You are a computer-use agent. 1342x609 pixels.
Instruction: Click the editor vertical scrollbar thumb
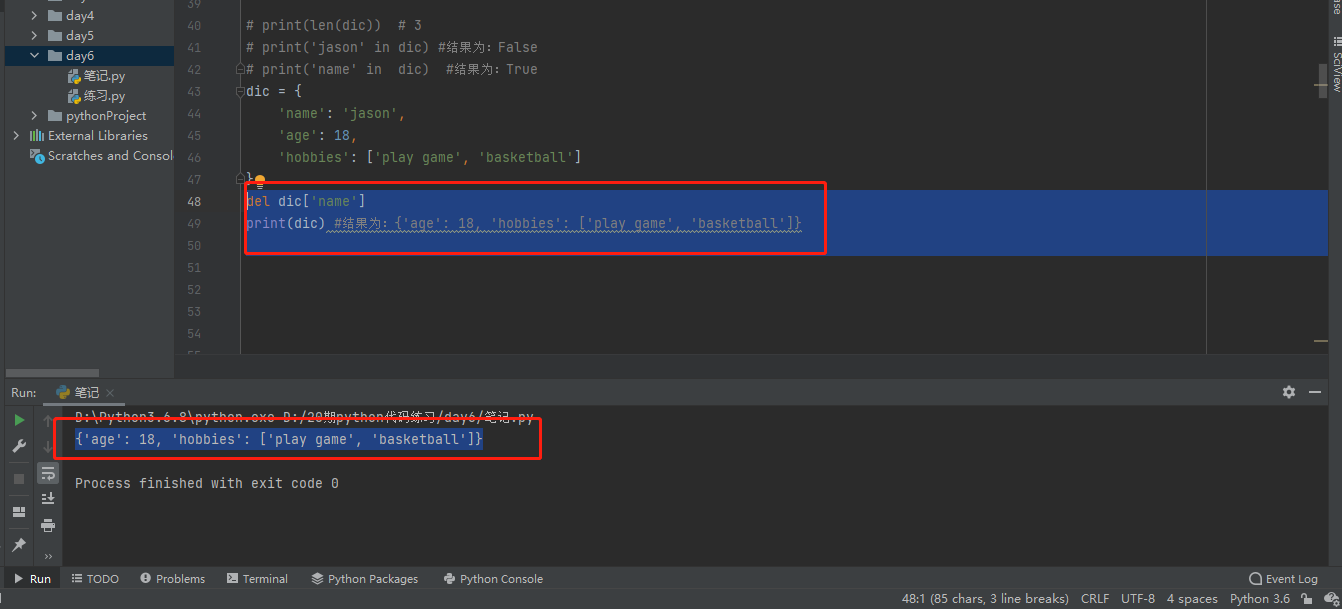[x=1322, y=81]
